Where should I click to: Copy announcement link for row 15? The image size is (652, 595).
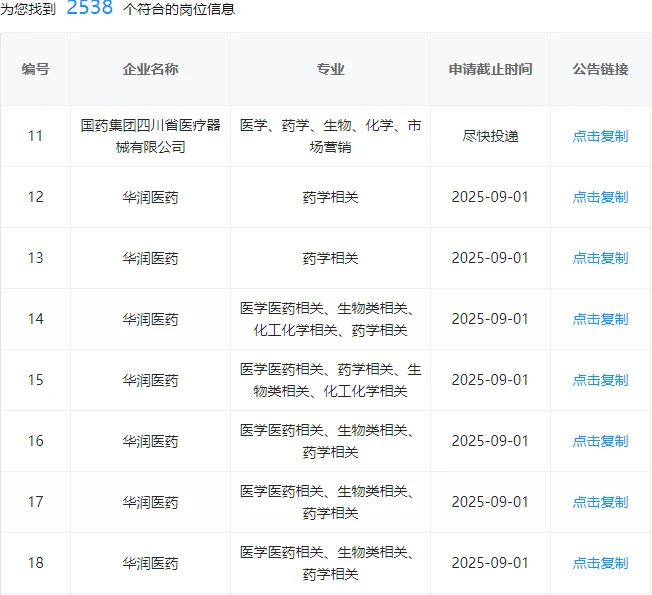[x=600, y=380]
